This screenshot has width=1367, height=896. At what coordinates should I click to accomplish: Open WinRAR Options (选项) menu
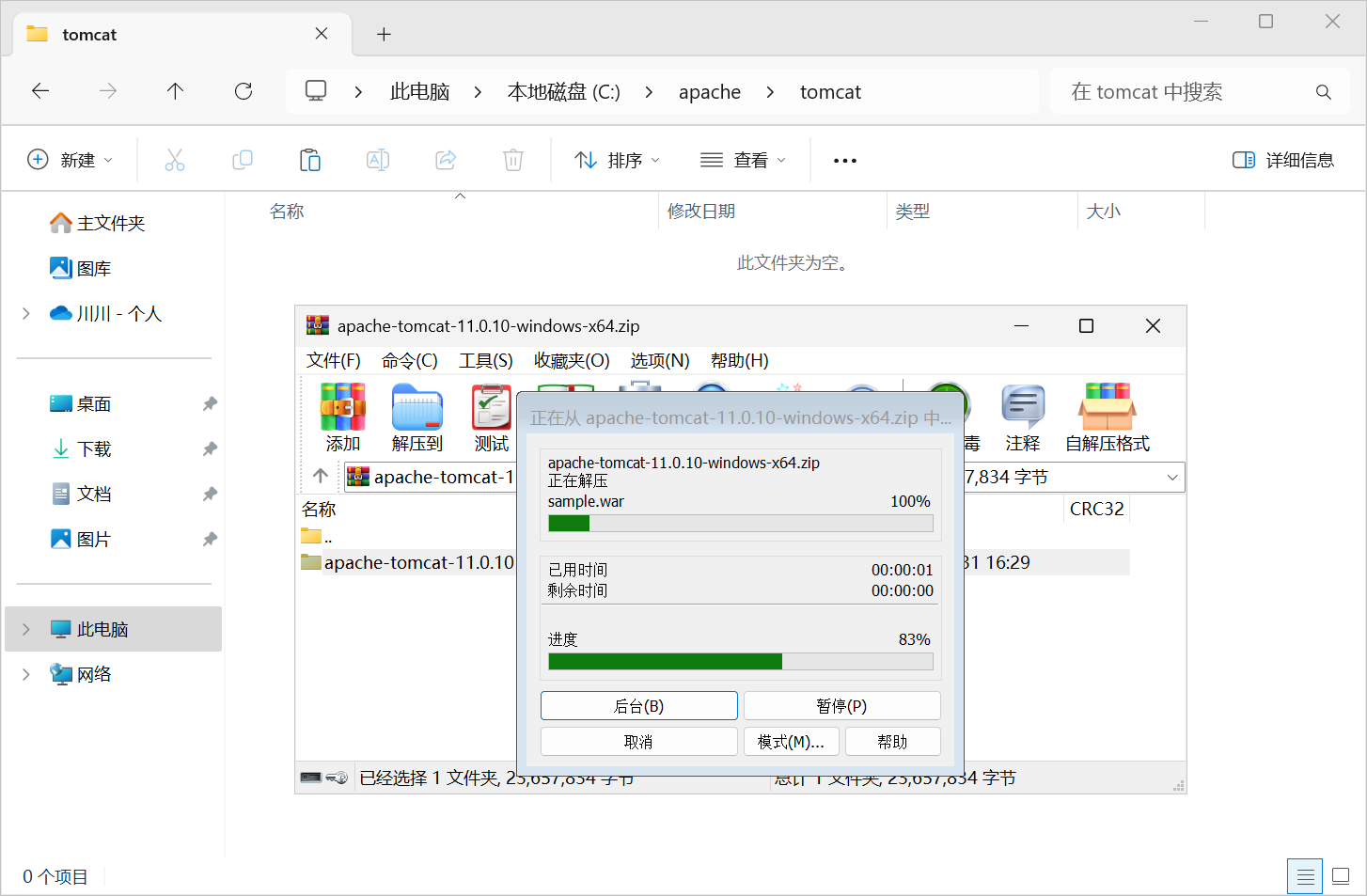[659, 361]
